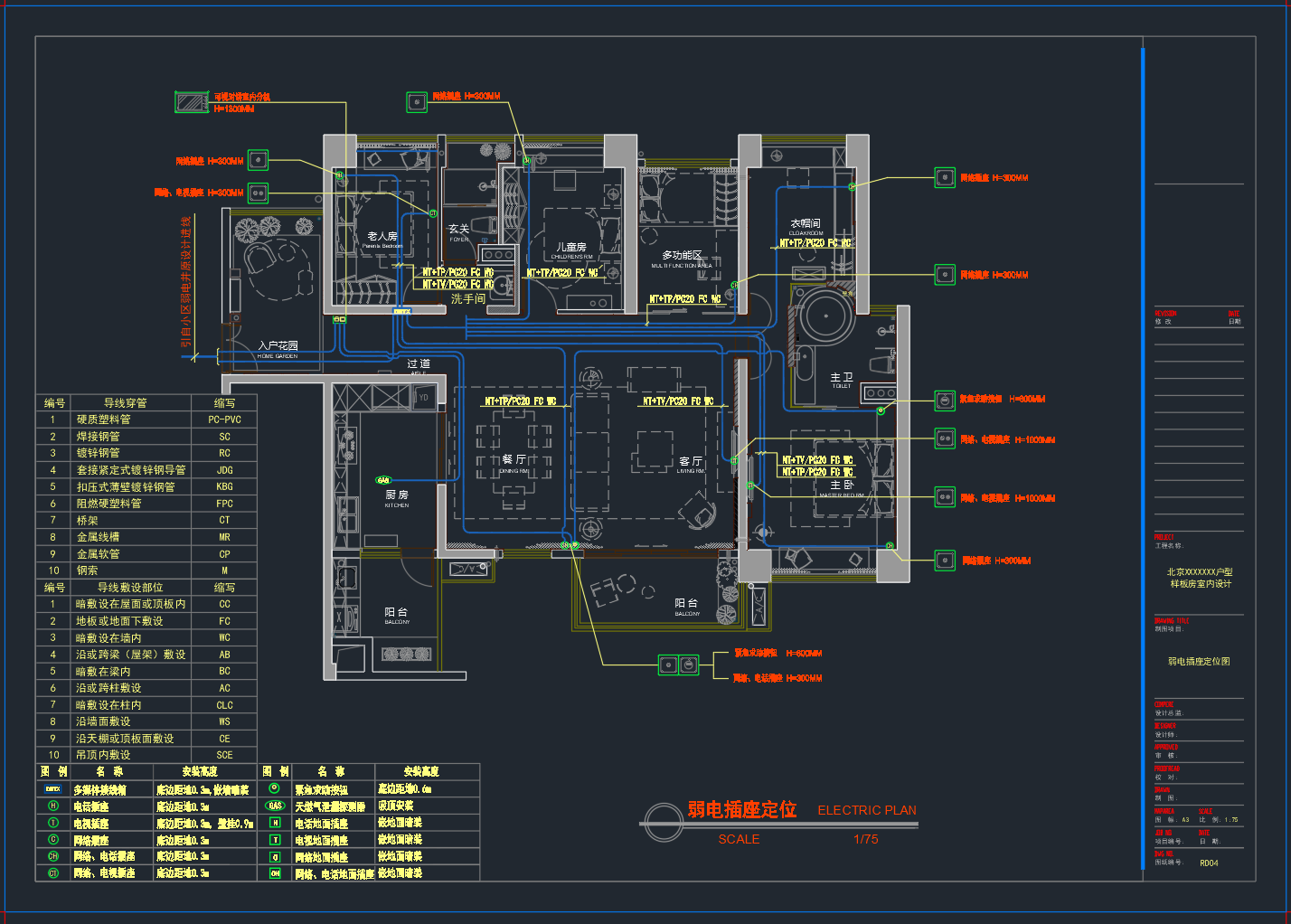The image size is (1291, 924).
Task: Select the CLC abbreviation cell
Action: (224, 705)
